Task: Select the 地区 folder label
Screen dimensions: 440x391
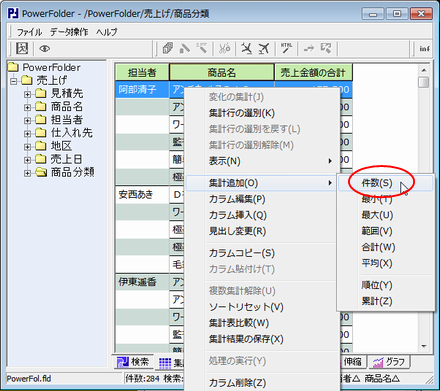Action: coord(61,146)
